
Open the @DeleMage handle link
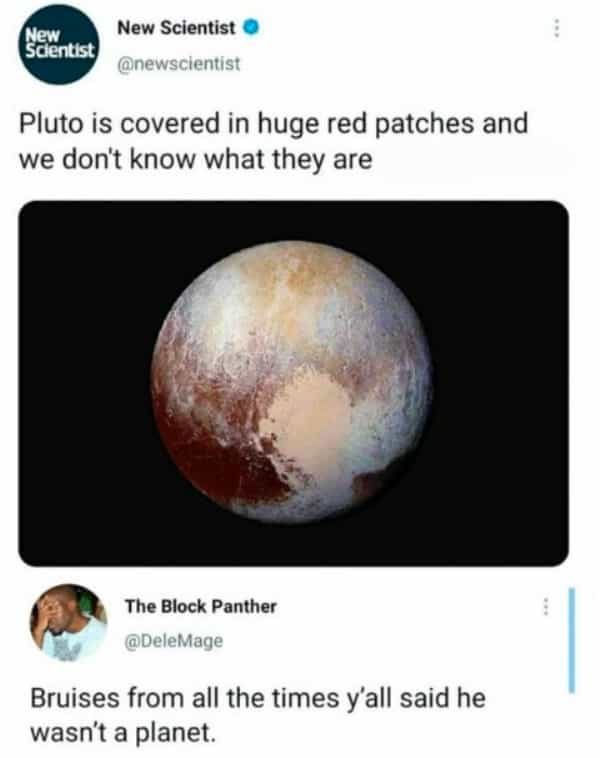pos(174,641)
